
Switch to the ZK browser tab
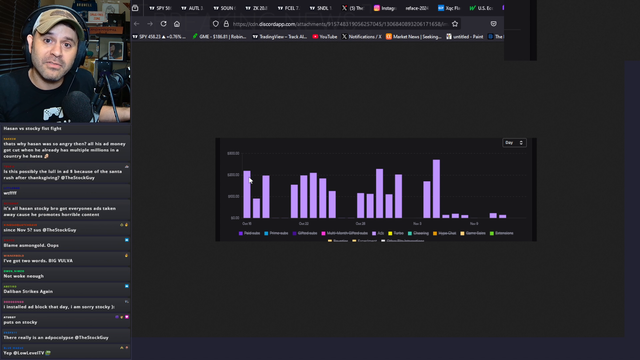pyautogui.click(x=256, y=8)
